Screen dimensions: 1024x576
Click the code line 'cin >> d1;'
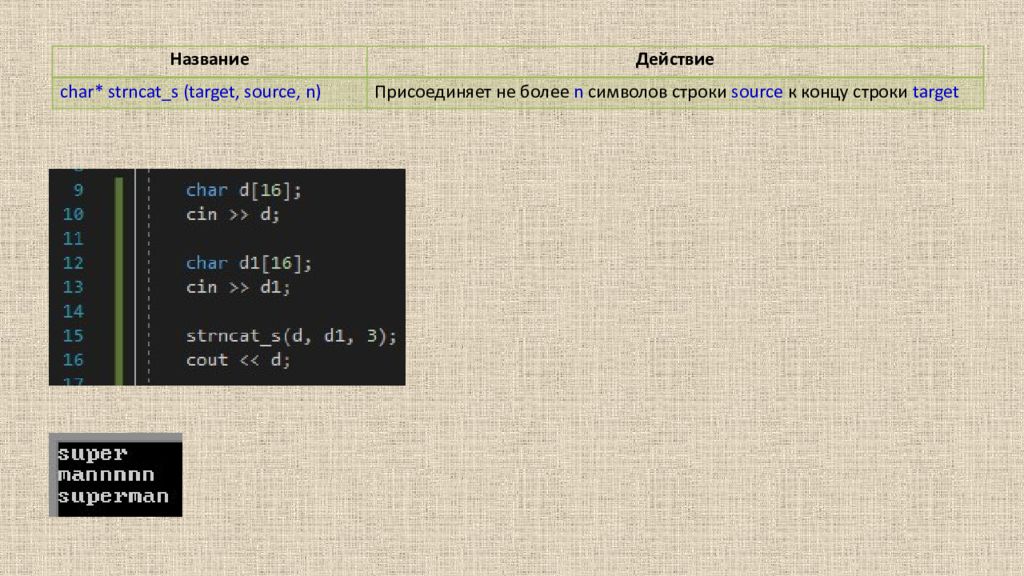point(238,287)
